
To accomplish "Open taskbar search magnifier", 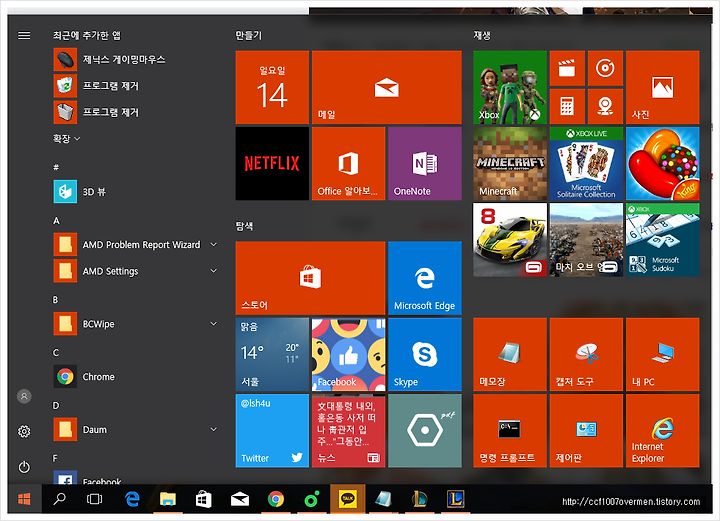I will pos(59,499).
